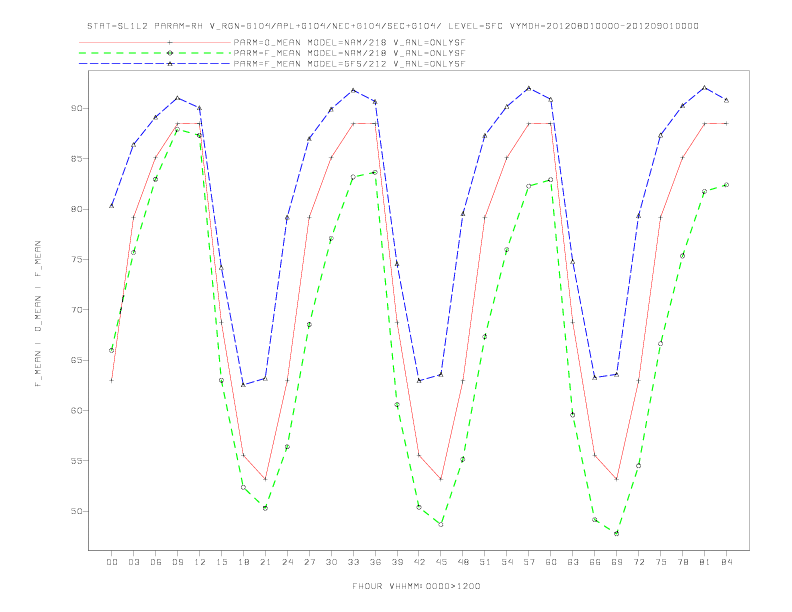Click the red plus data point at hour 21
The image size is (792, 612).
point(265,479)
